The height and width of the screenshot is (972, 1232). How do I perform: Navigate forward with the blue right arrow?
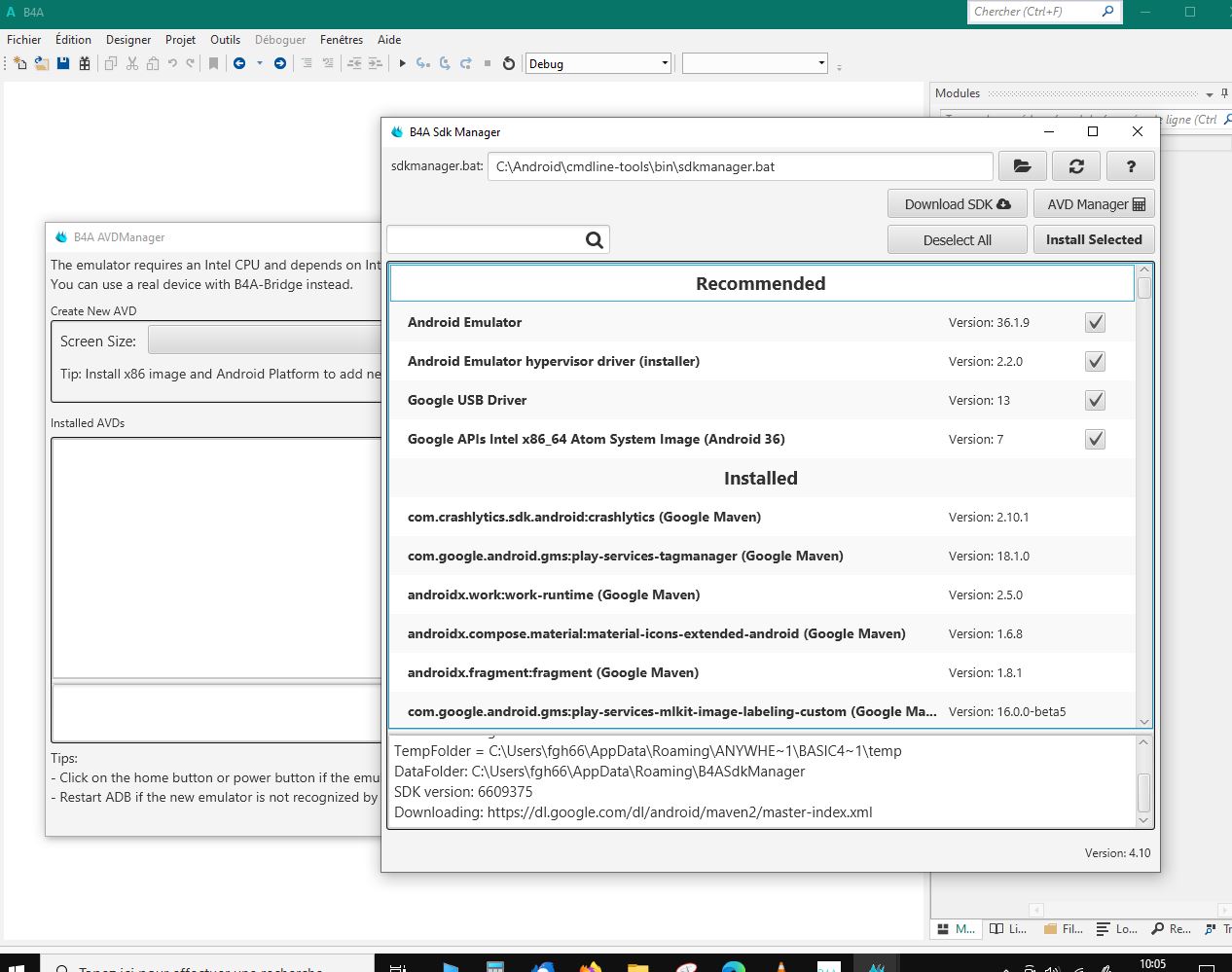click(279, 63)
